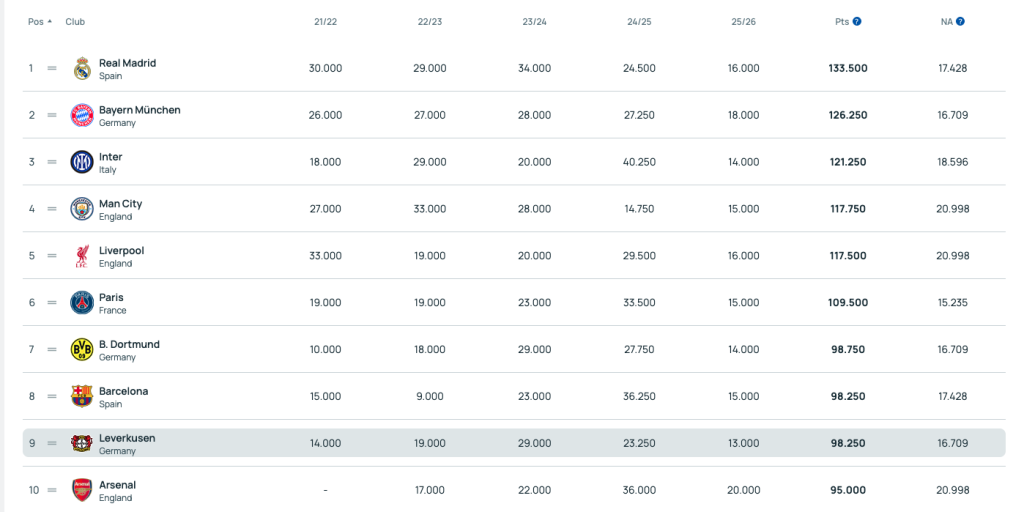
Task: Click the Arsenal club crest
Action: [x=82, y=490]
